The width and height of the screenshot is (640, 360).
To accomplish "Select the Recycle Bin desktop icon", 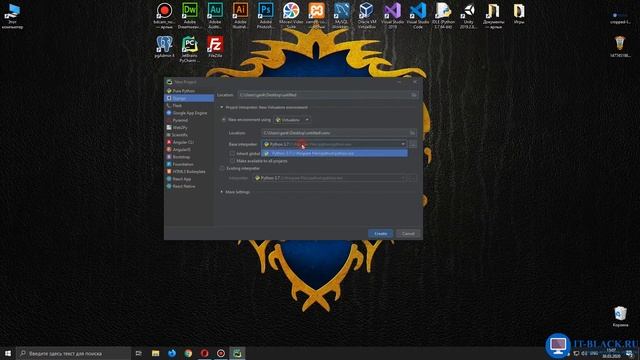I will pos(620,316).
